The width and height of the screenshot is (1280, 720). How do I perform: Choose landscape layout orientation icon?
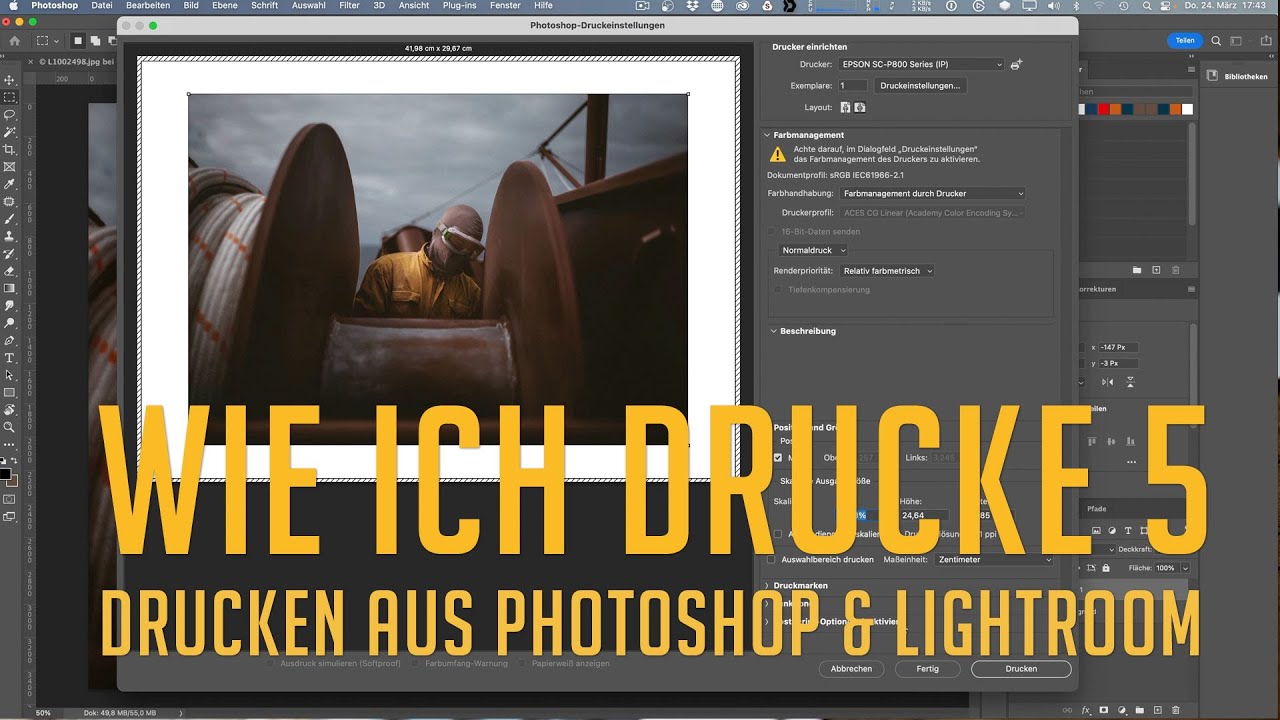click(860, 107)
